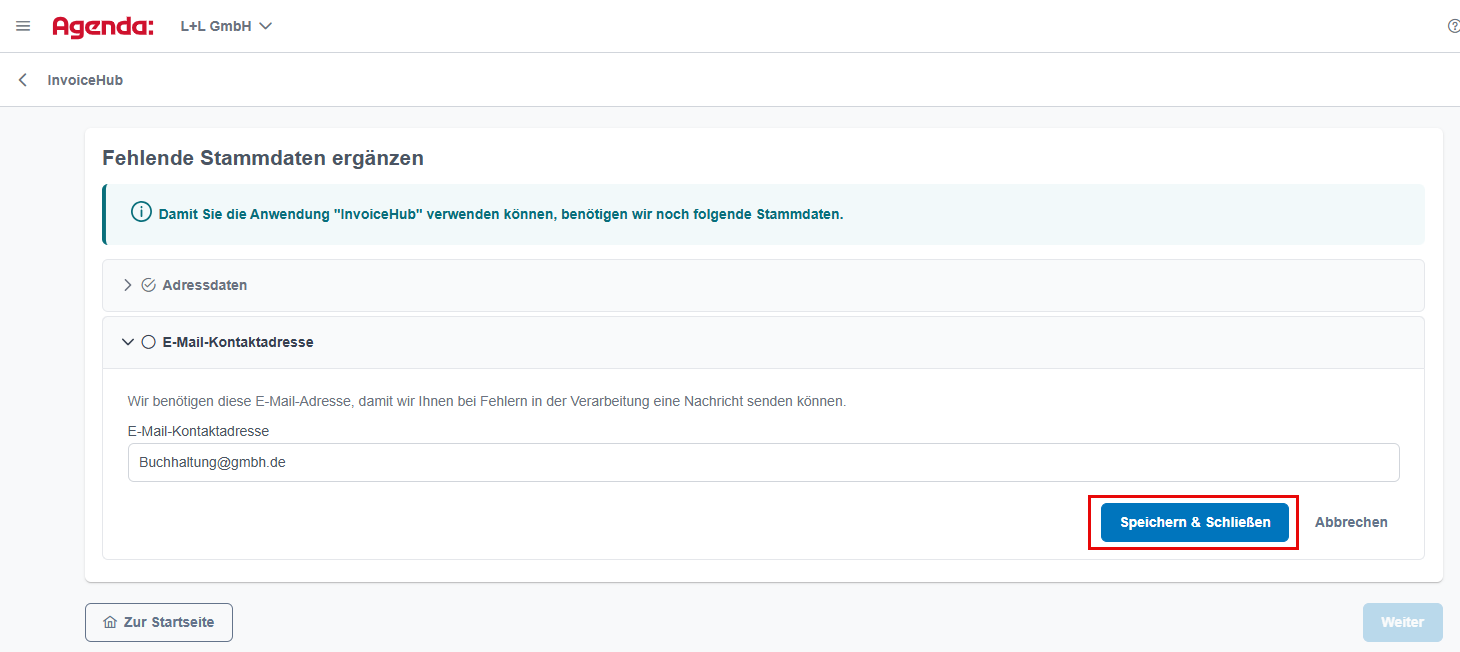
Task: Click the InvoiceHub breadcrumb title
Action: 85,80
